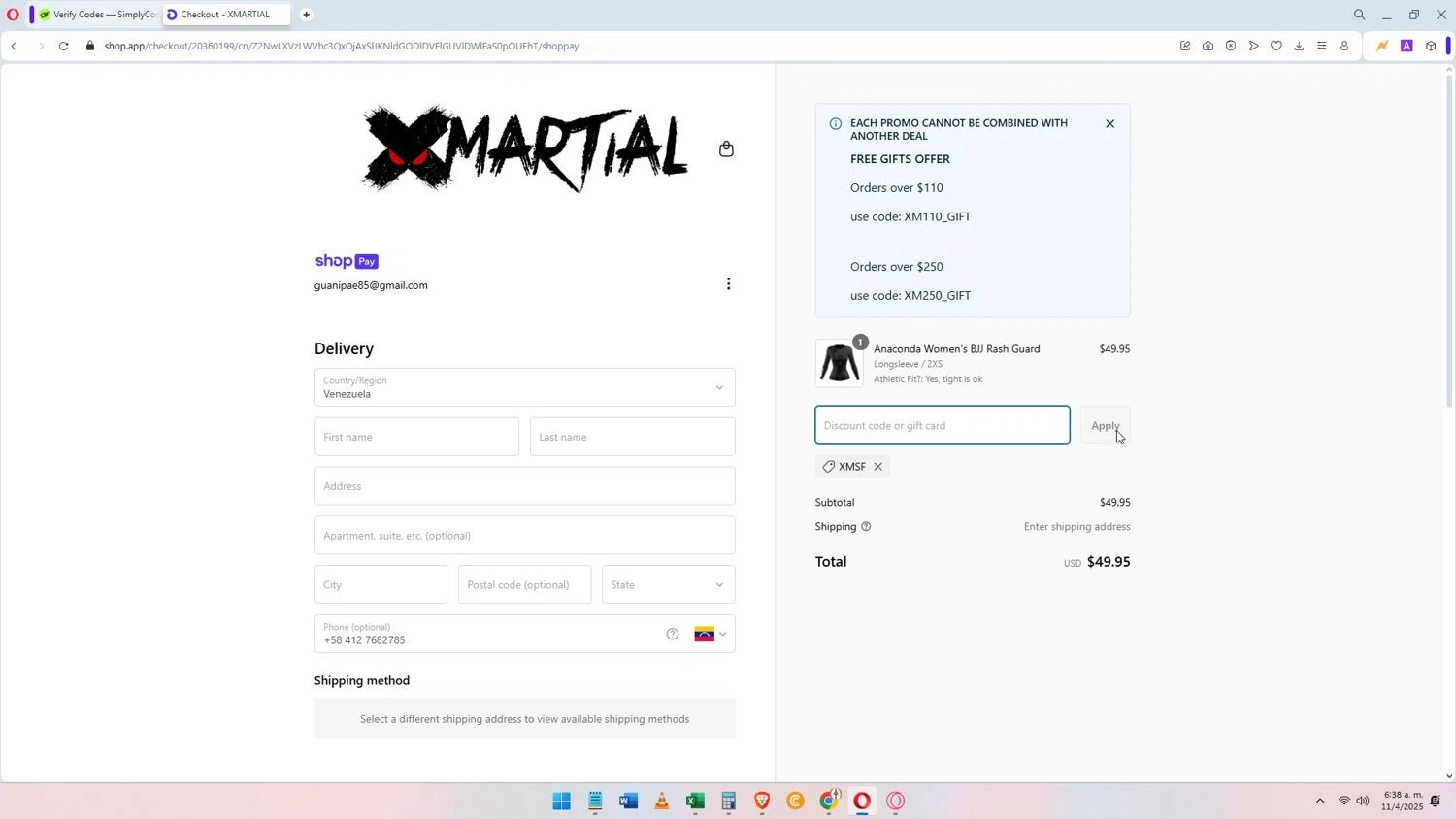Click the XMARTIAL store logo
Viewport: 1456px width, 819px height.
pyautogui.click(x=525, y=148)
